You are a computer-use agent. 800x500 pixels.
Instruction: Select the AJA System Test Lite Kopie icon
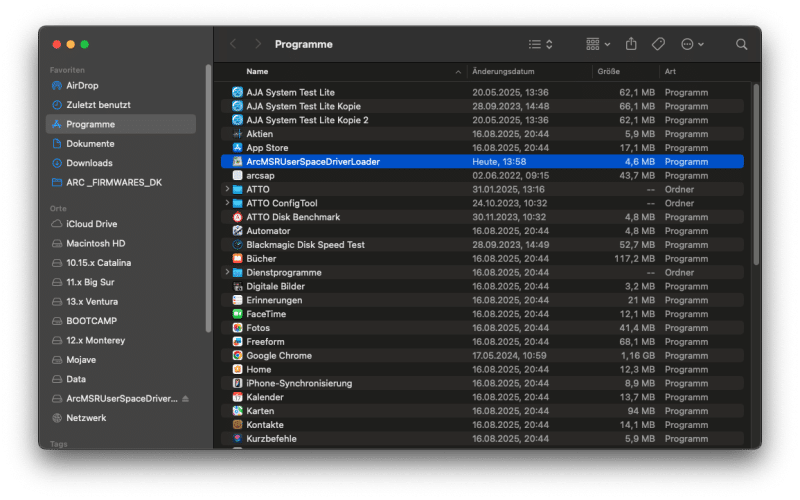[x=237, y=106]
